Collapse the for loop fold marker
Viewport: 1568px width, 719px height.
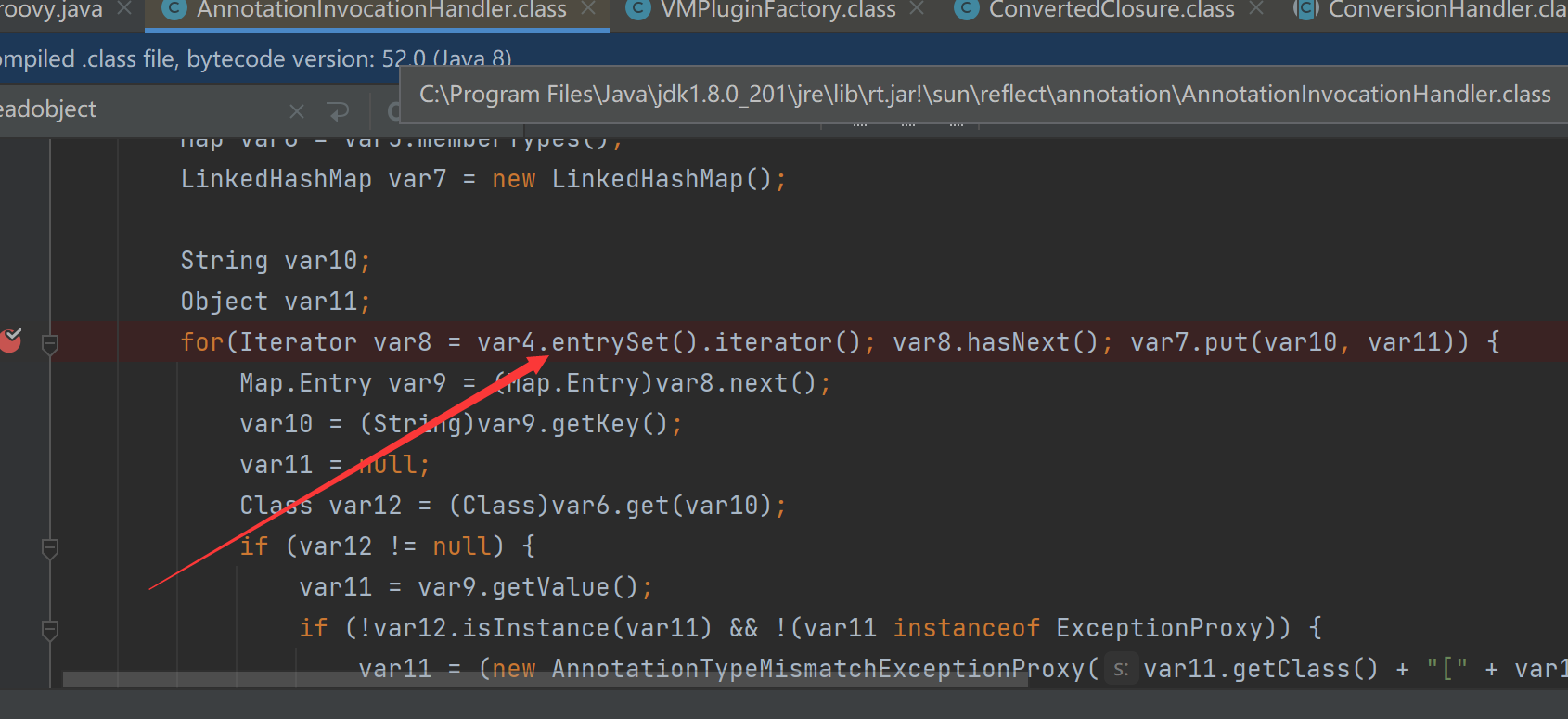(51, 344)
